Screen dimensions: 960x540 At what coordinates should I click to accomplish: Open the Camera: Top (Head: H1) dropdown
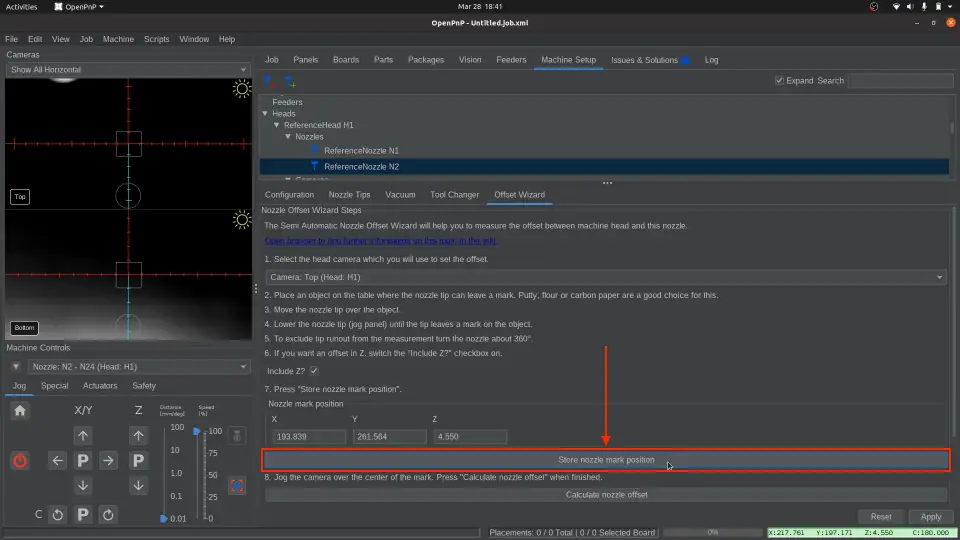coord(605,277)
